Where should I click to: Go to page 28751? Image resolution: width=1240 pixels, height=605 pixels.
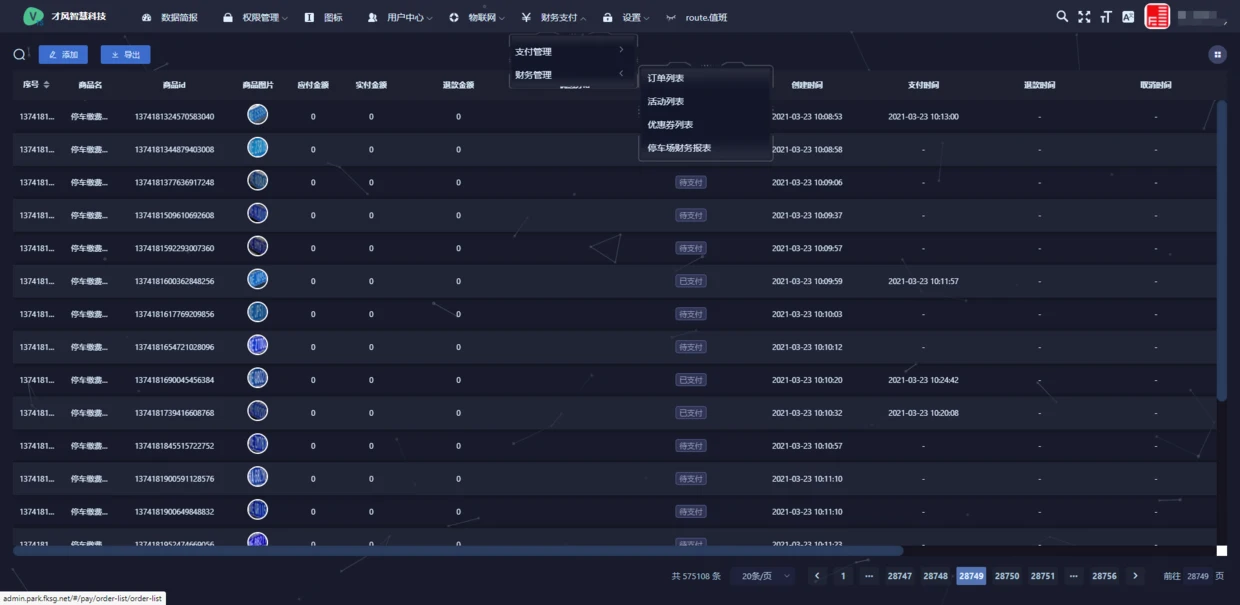(1043, 576)
